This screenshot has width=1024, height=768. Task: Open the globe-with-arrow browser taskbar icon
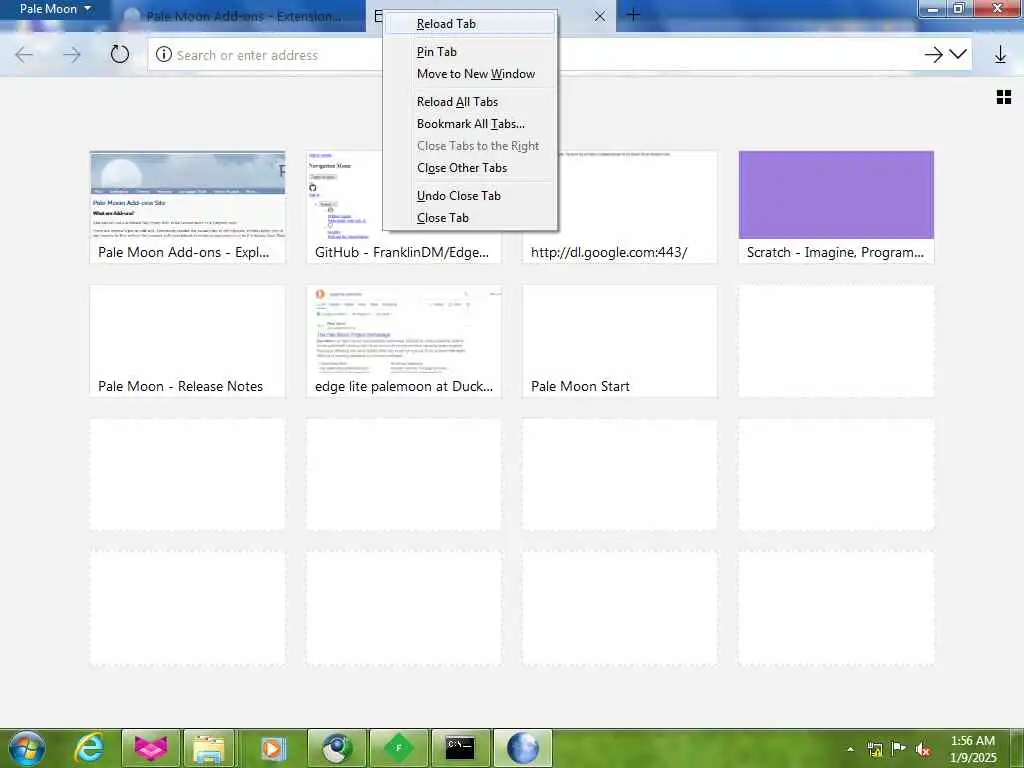(x=336, y=748)
